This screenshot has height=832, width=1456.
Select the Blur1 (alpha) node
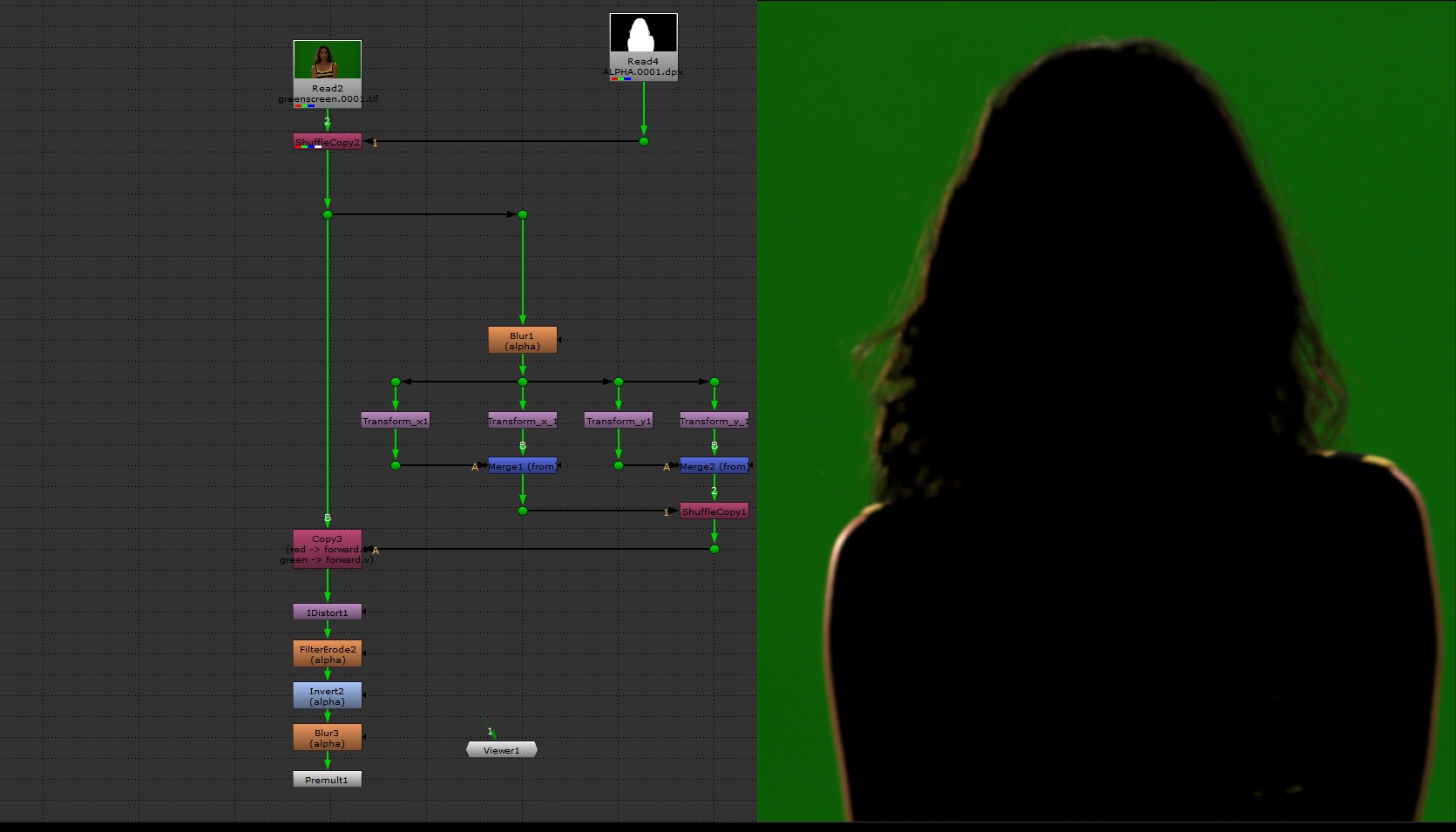click(522, 341)
